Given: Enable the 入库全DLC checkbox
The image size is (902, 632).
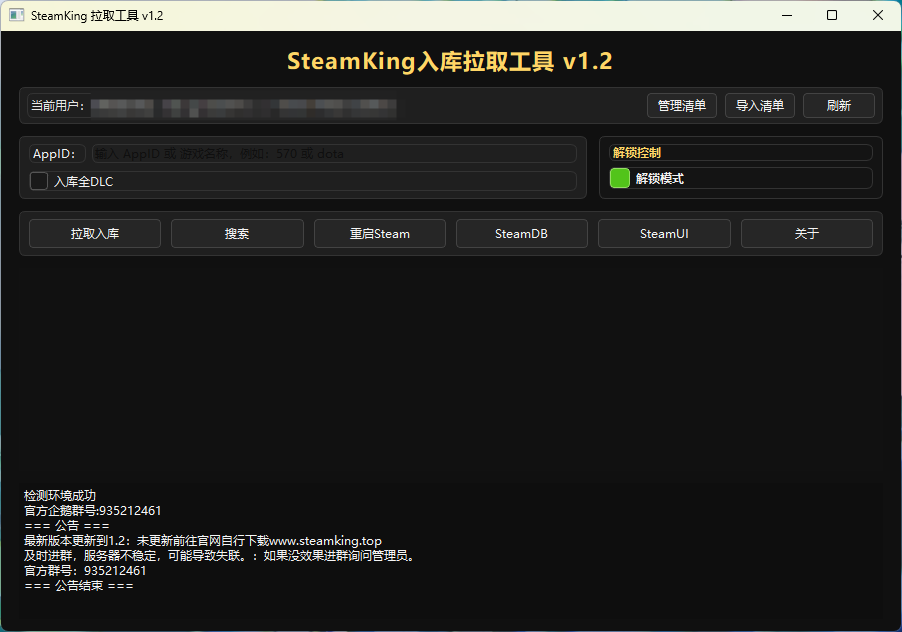Looking at the screenshot, I should pos(38,181).
